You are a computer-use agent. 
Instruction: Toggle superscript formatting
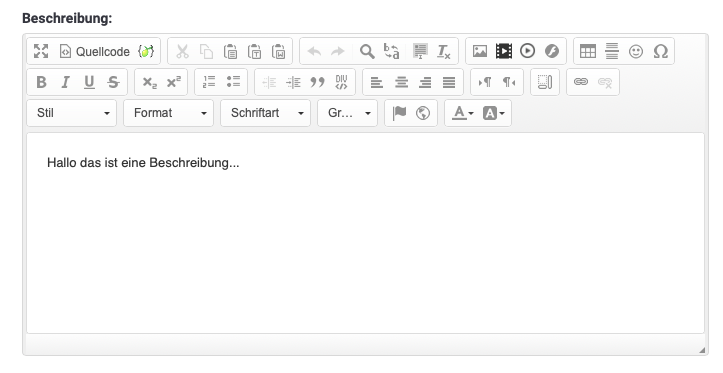(174, 82)
